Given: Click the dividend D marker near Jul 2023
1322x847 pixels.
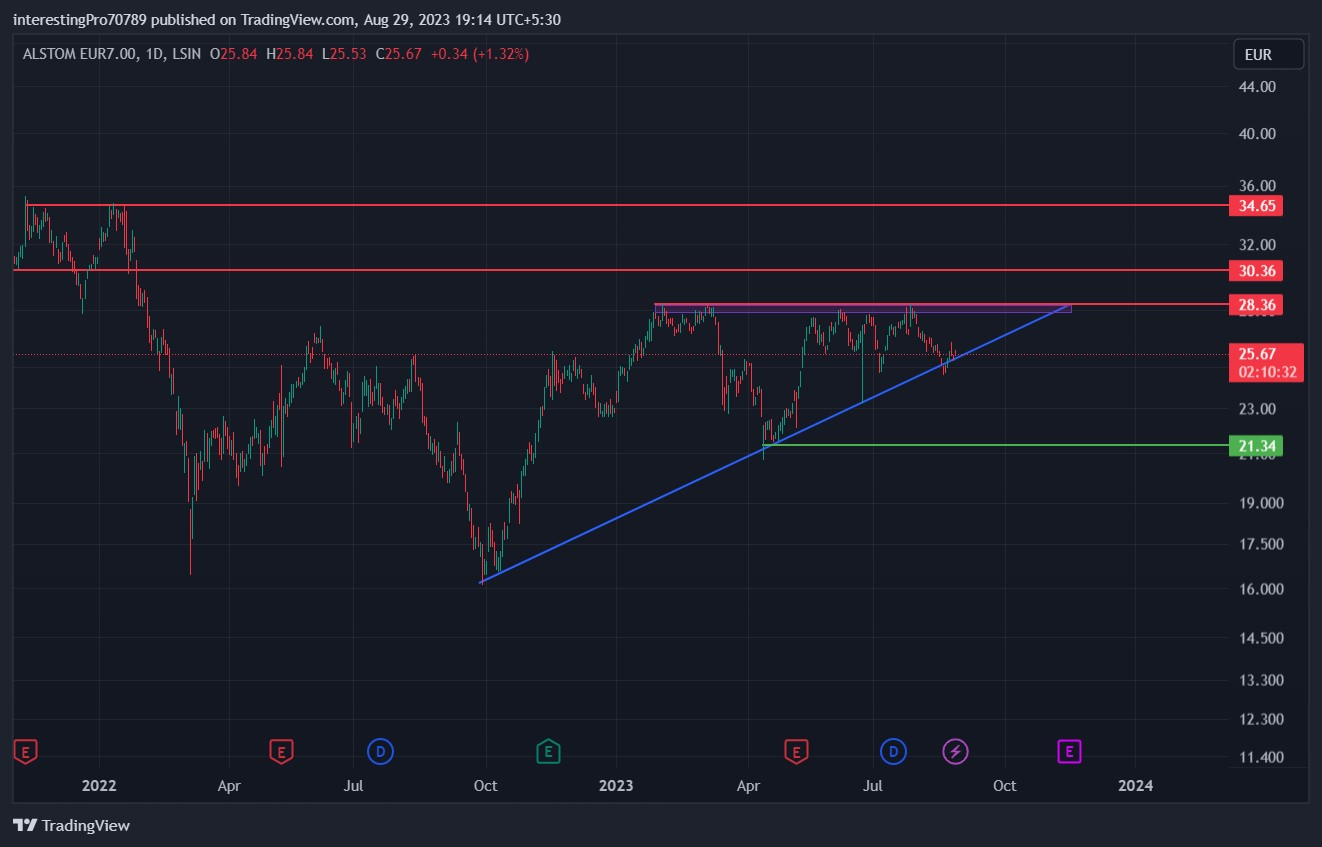Looking at the screenshot, I should [893, 750].
